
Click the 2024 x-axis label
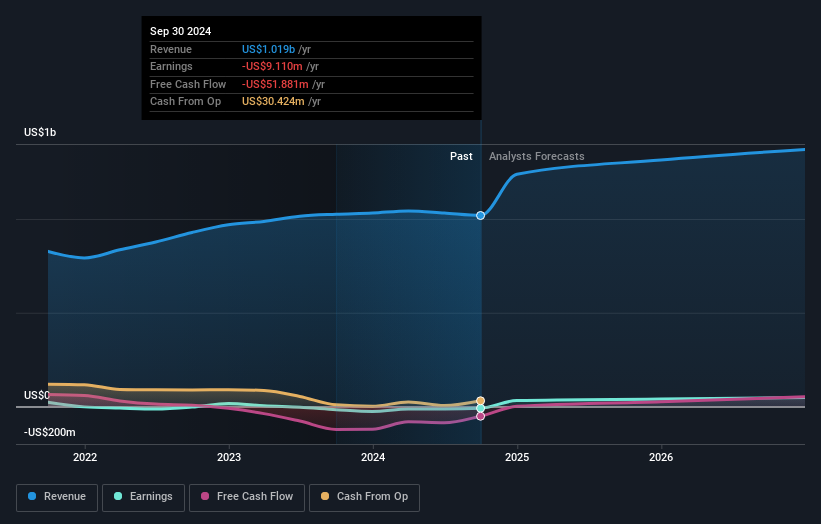pos(373,458)
